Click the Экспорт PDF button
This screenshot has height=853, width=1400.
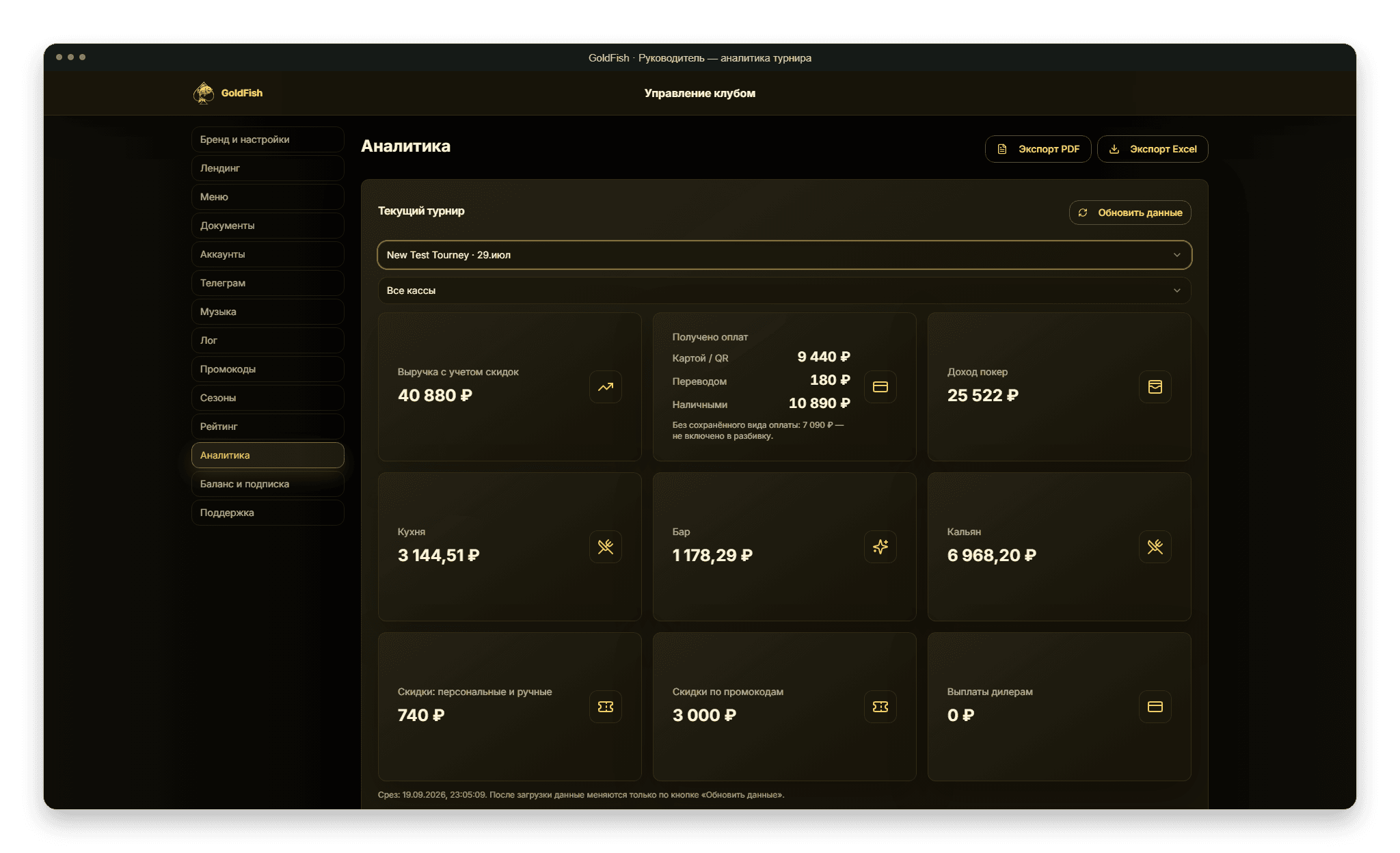point(1038,149)
